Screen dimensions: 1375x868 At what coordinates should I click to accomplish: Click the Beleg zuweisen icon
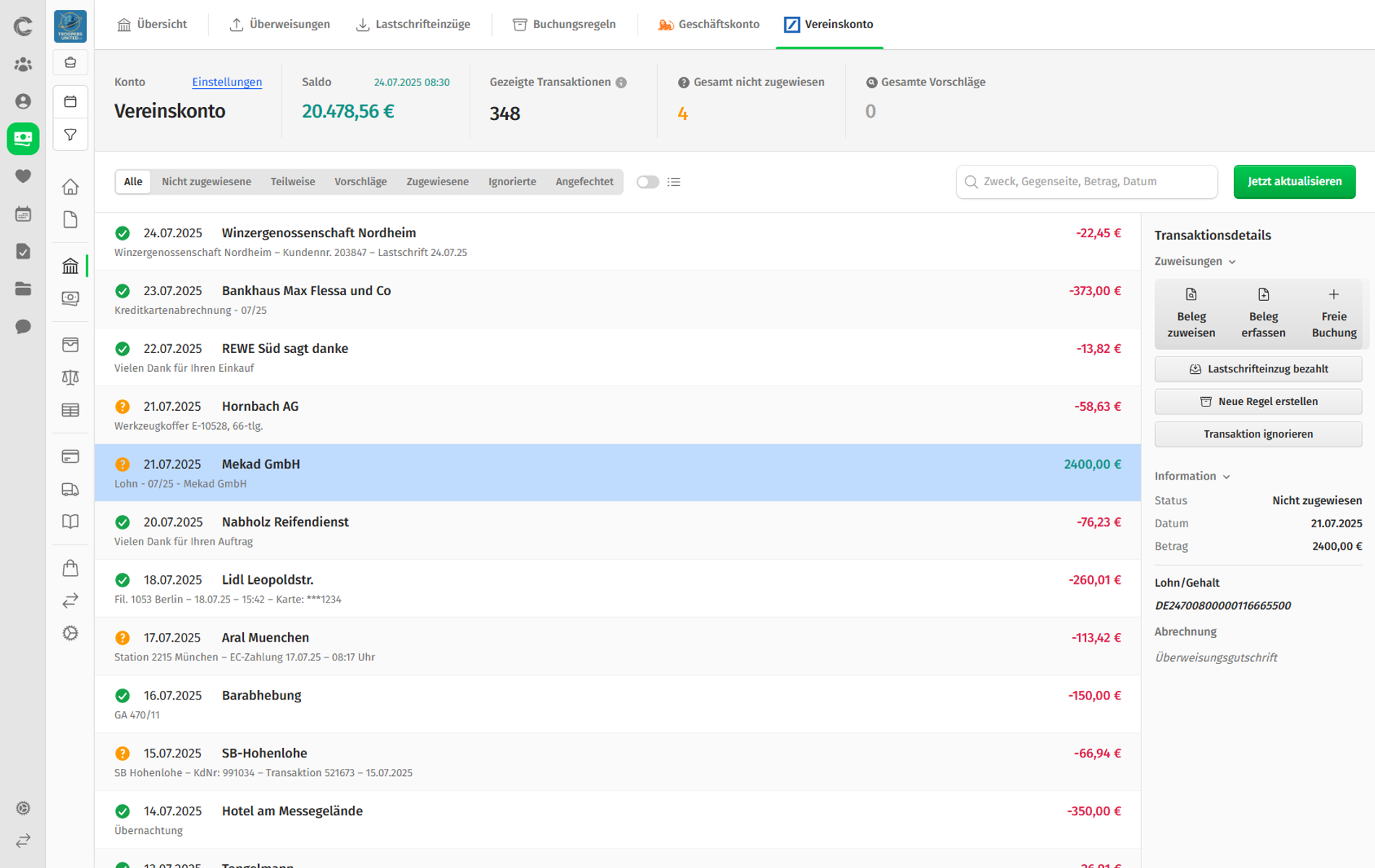(1191, 294)
